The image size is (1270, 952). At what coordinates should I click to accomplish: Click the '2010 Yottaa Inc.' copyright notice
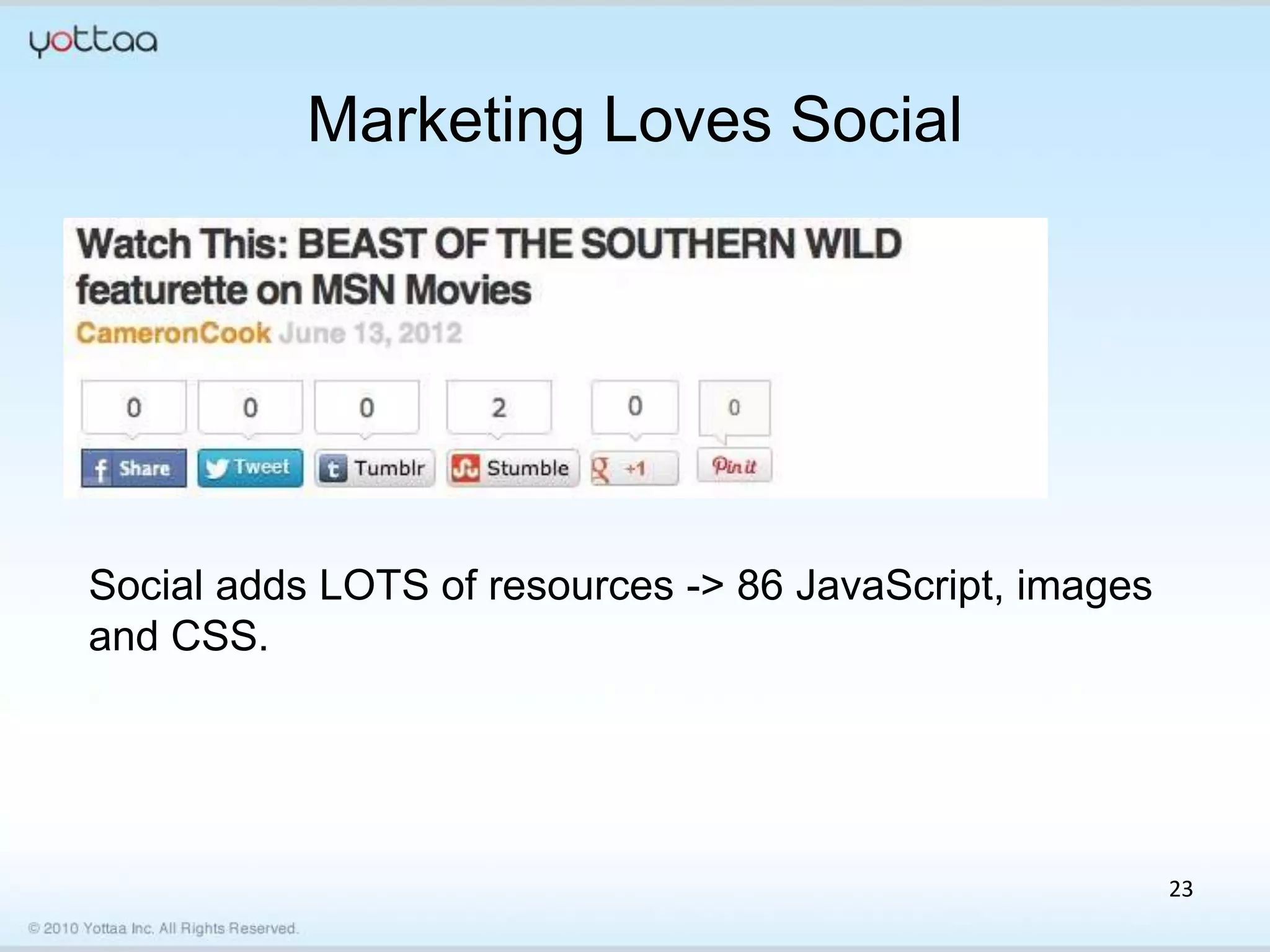[x=163, y=928]
